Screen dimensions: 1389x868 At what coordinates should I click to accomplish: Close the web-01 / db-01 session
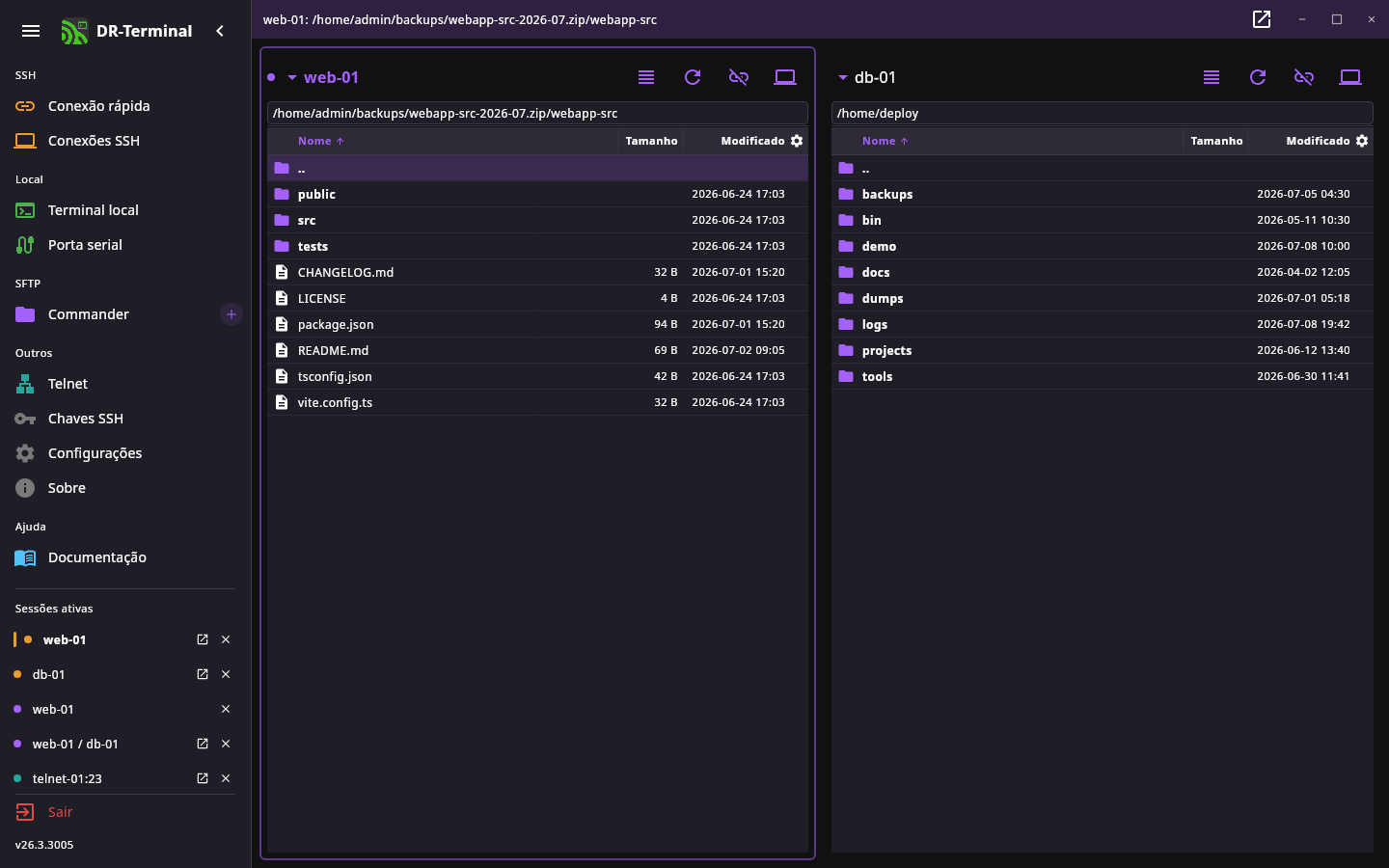pyautogui.click(x=226, y=744)
